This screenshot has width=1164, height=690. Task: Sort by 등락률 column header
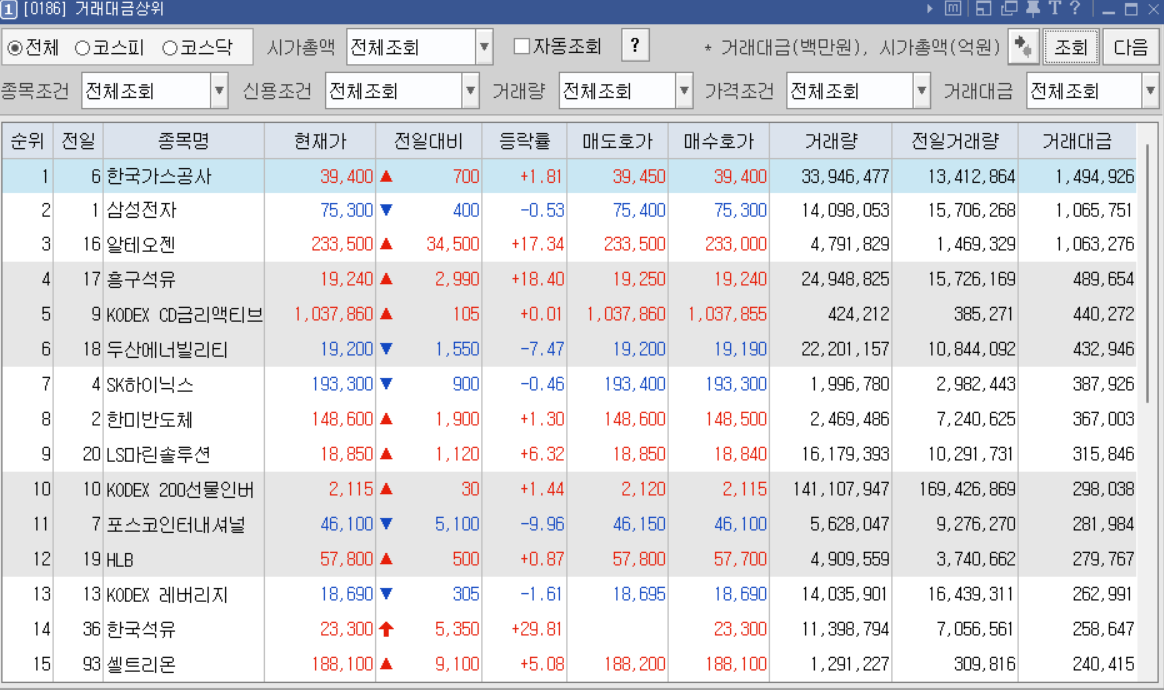[x=524, y=141]
